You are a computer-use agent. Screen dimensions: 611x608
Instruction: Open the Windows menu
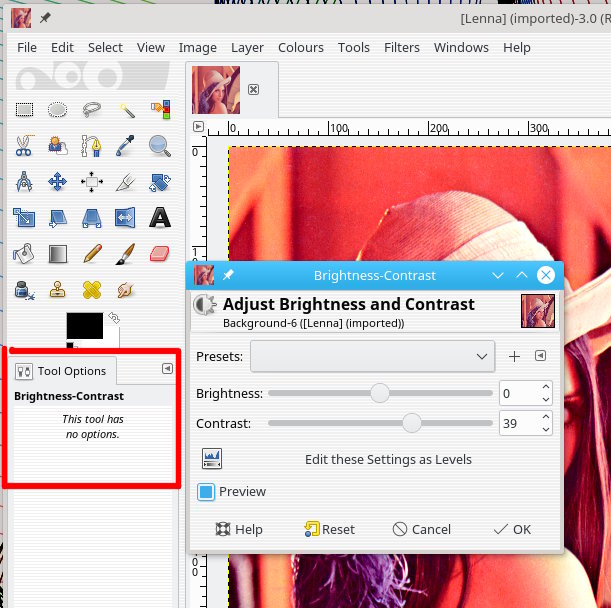(461, 48)
